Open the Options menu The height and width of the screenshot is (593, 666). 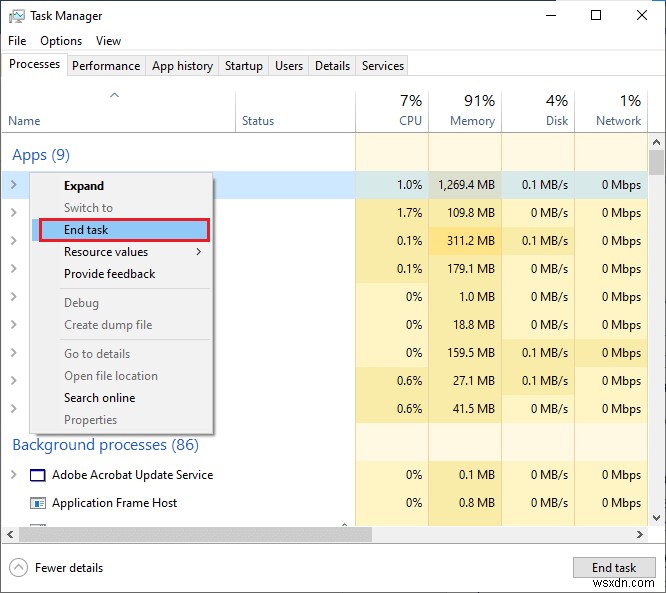coord(61,41)
